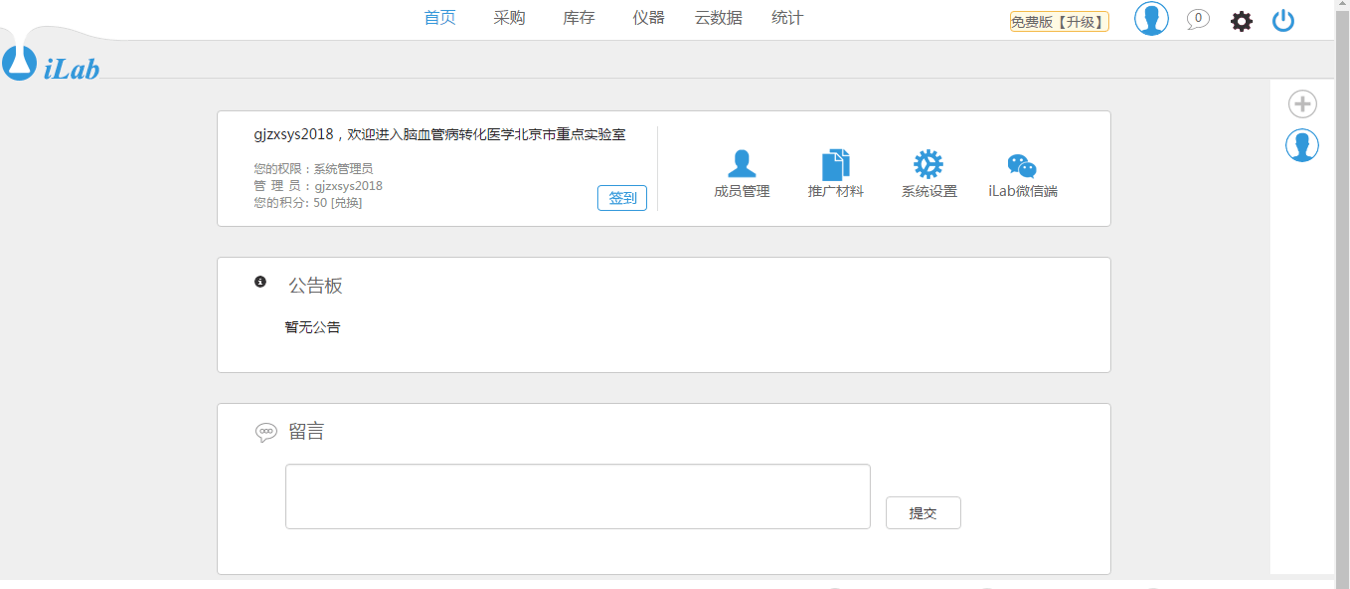Click the 公告板 heading
Image resolution: width=1350 pixels, height=589 pixels.
tap(316, 286)
